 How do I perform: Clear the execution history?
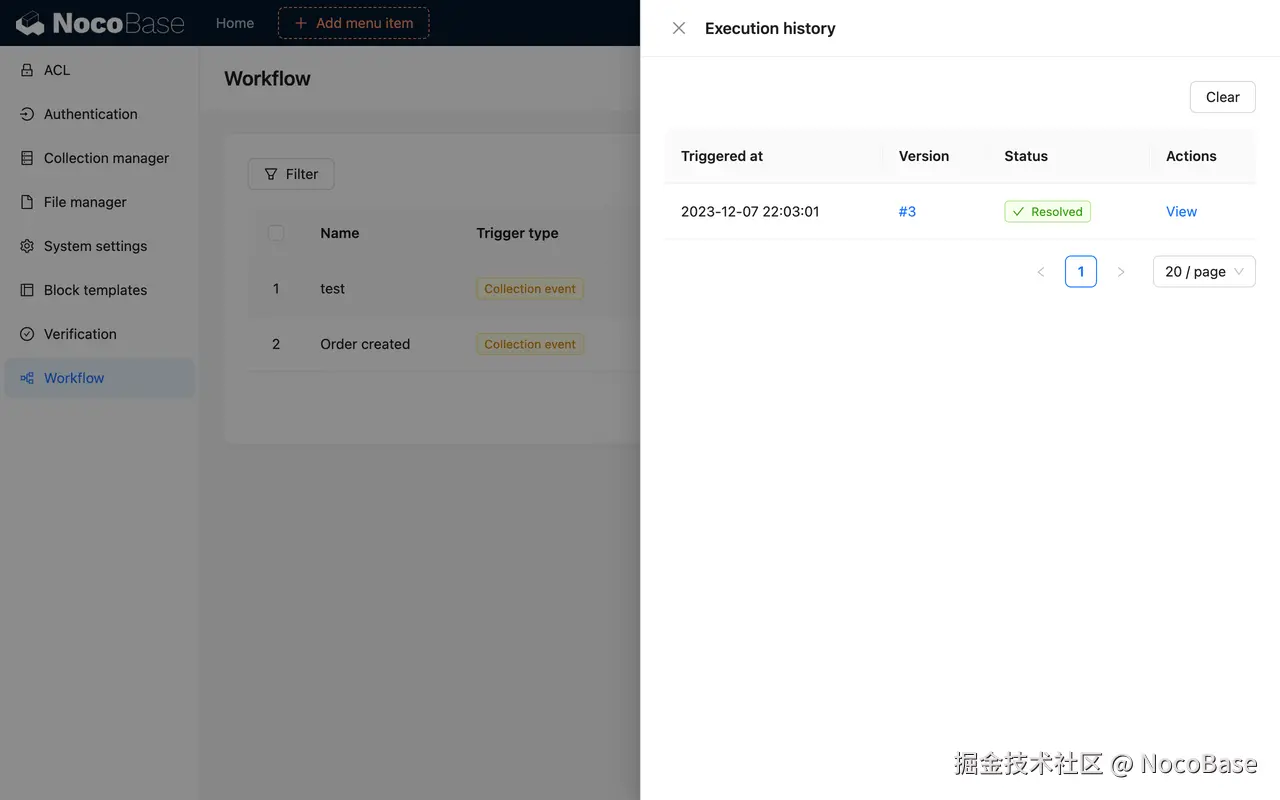(1222, 97)
